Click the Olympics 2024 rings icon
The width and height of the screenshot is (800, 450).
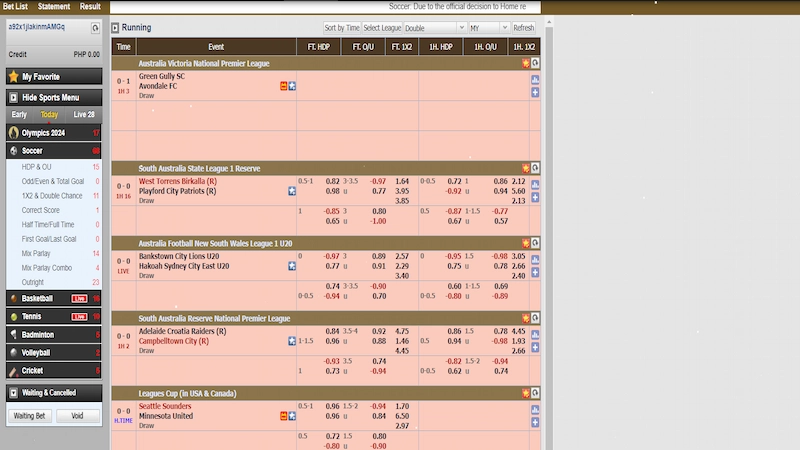[x=13, y=133]
